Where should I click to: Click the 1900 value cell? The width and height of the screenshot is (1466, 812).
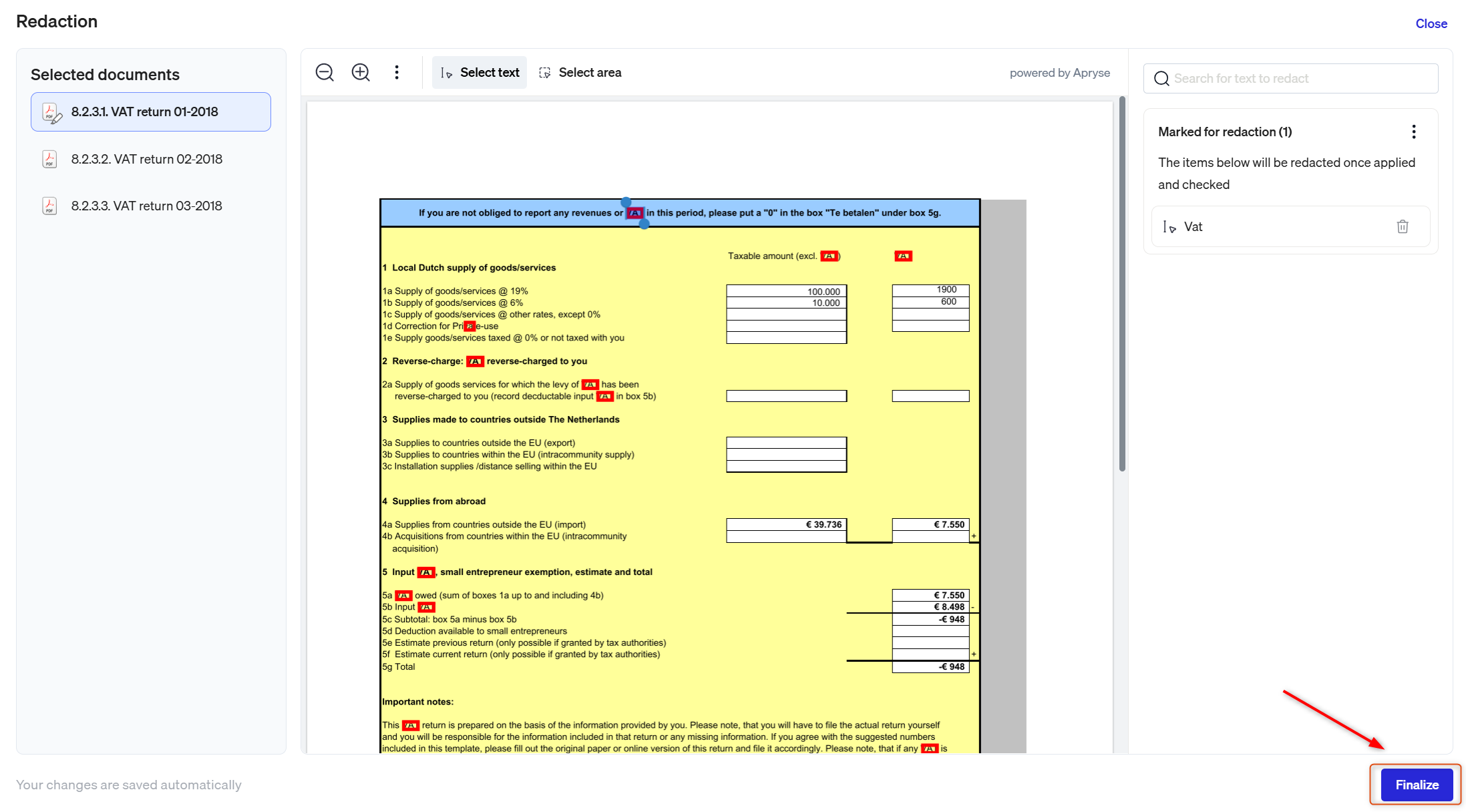tap(930, 290)
